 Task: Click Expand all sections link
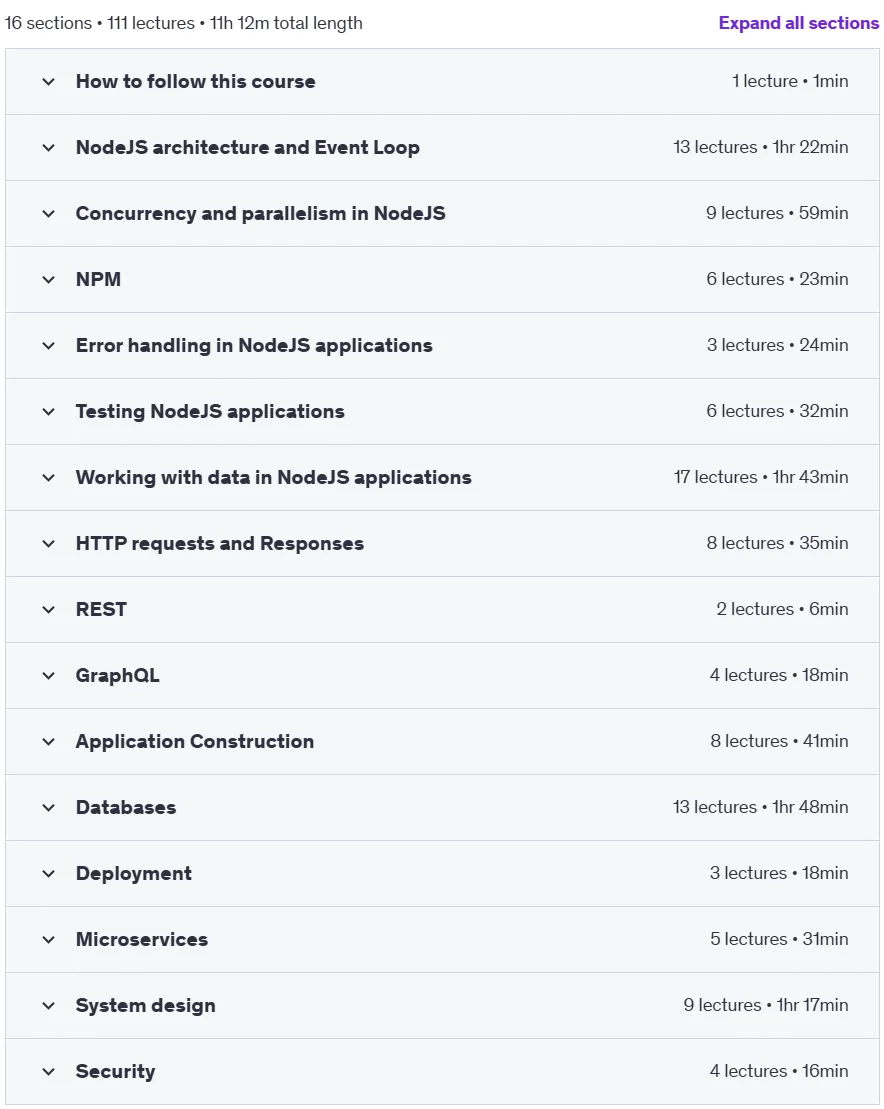[x=798, y=23]
